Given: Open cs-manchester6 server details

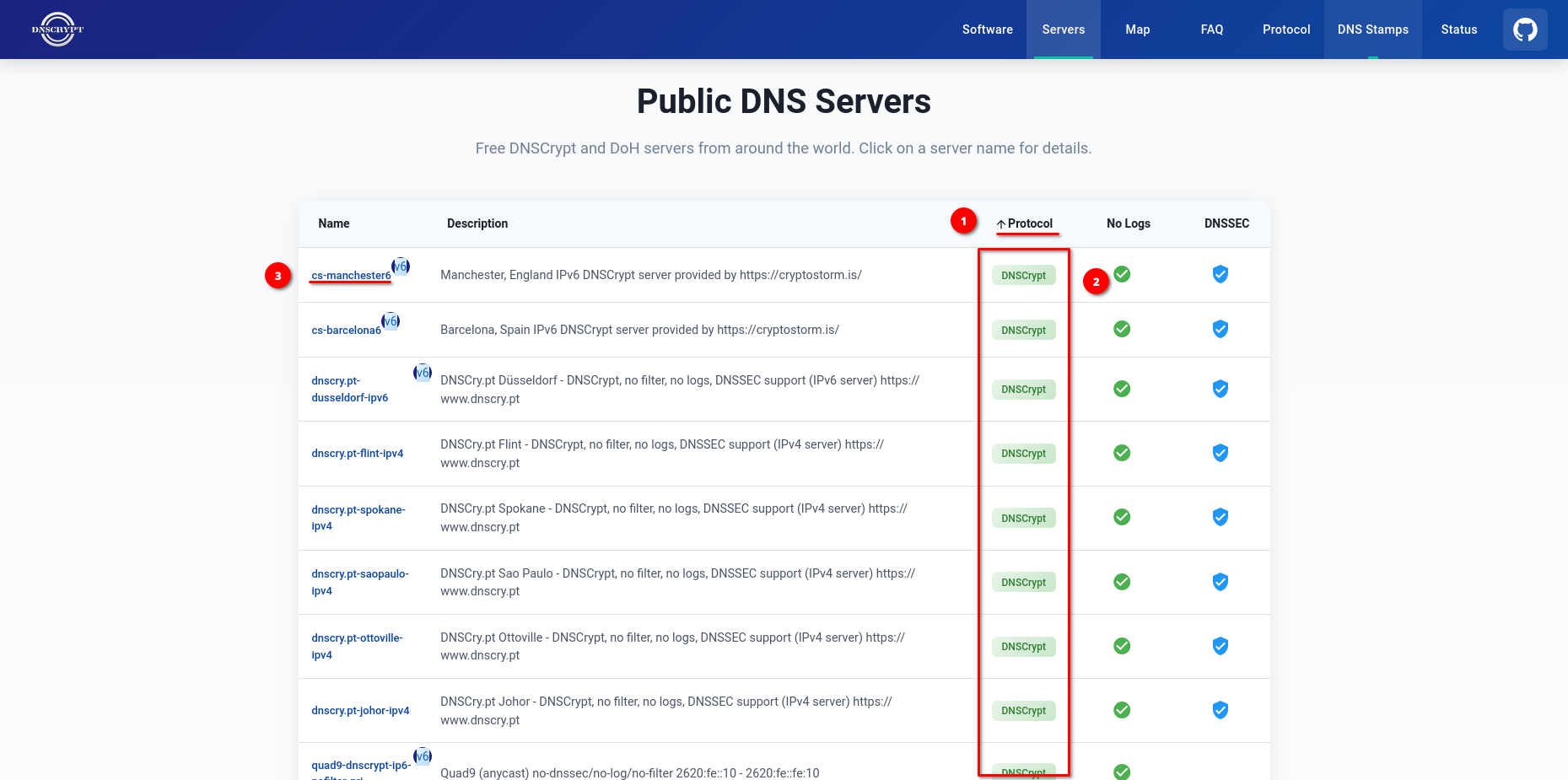Looking at the screenshot, I should (x=351, y=276).
